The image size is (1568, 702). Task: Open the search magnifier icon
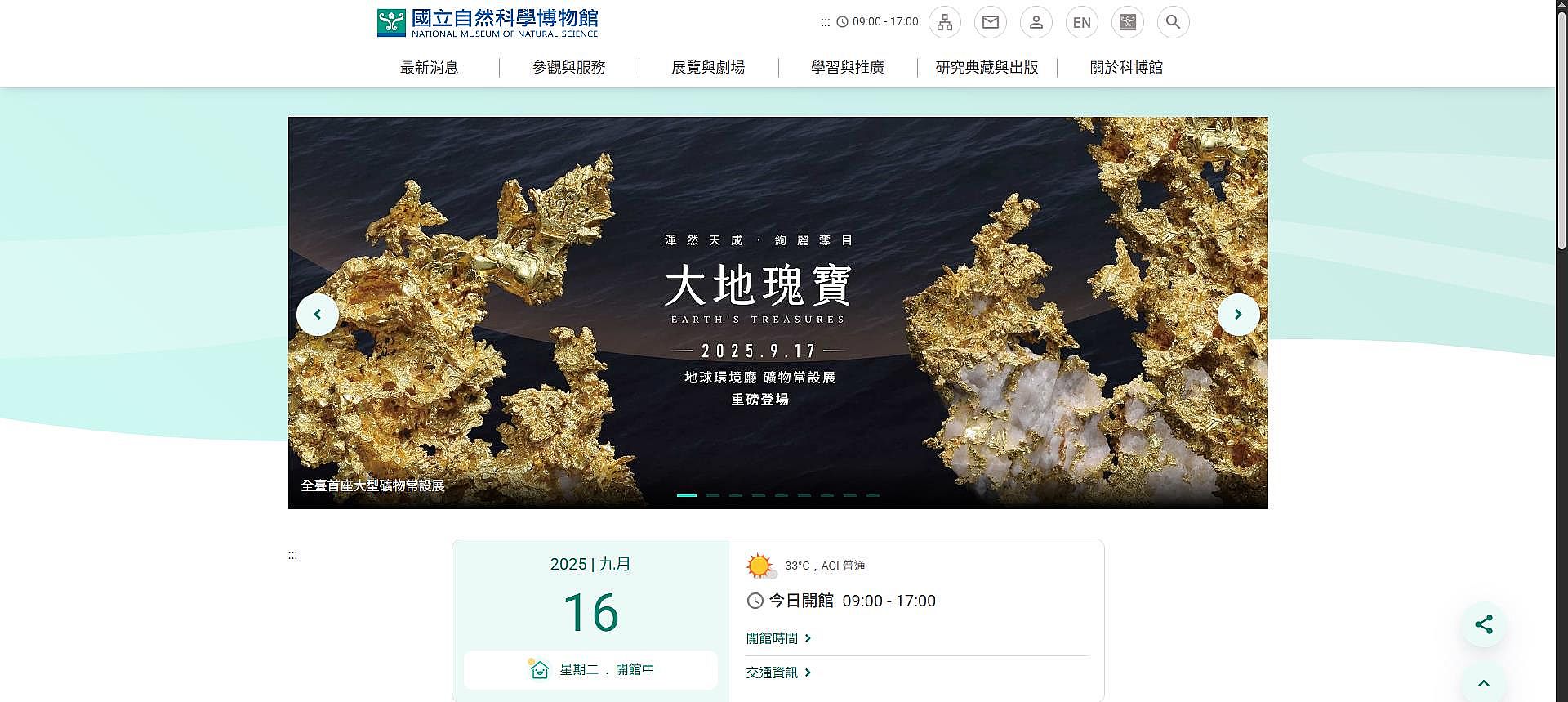(1173, 22)
